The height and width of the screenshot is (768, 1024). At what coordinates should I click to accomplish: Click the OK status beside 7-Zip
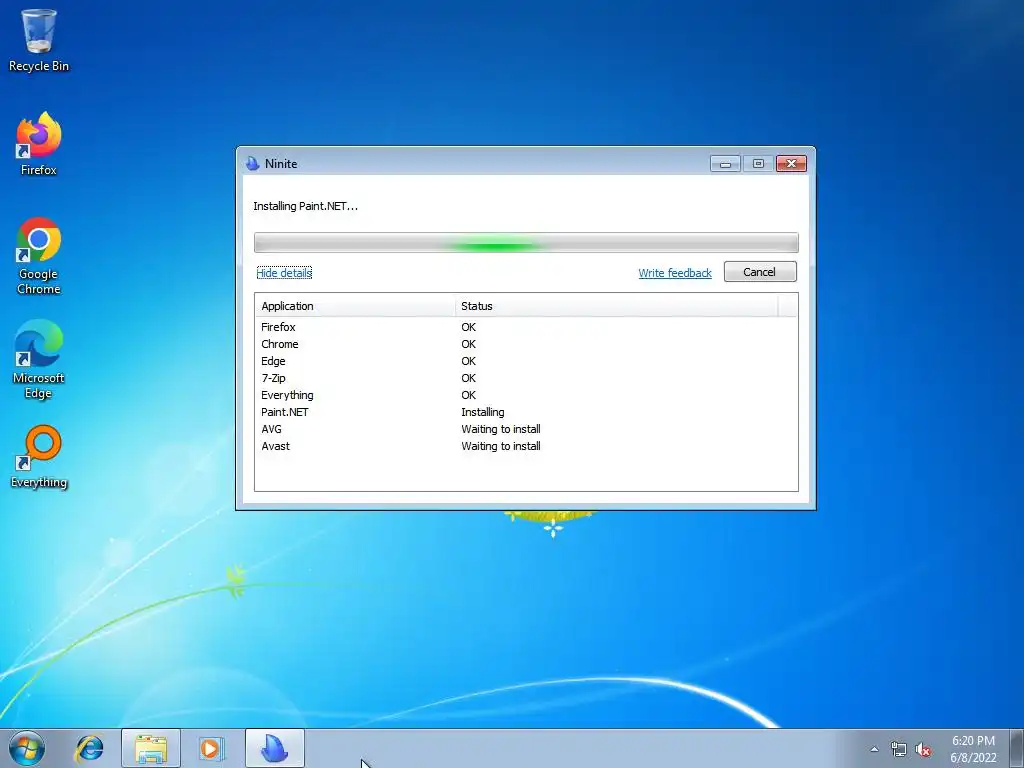coord(468,378)
